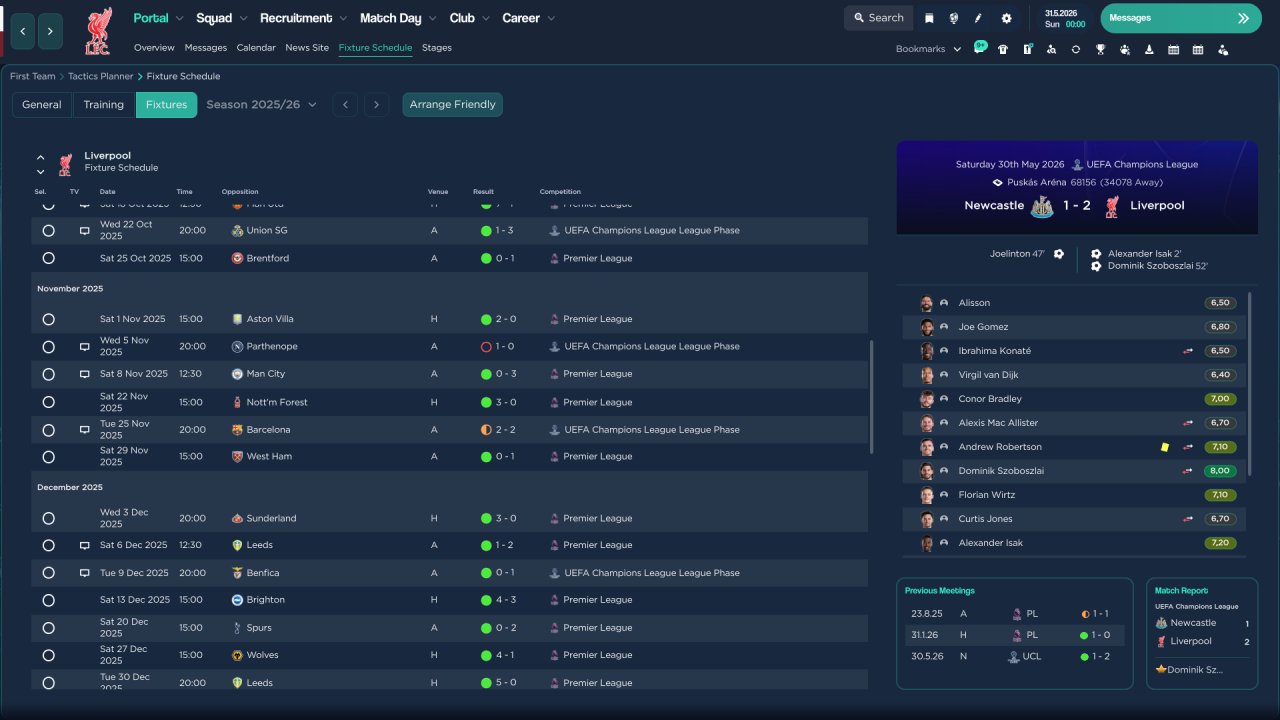Click the Opposition column header
Viewport: 1280px width, 720px height.
coord(240,192)
